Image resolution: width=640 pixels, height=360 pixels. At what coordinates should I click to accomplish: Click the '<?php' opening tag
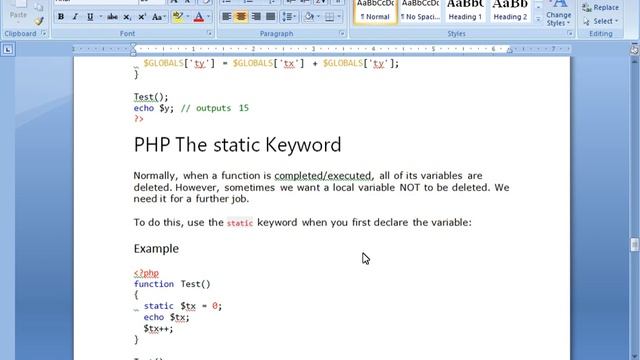pos(146,273)
